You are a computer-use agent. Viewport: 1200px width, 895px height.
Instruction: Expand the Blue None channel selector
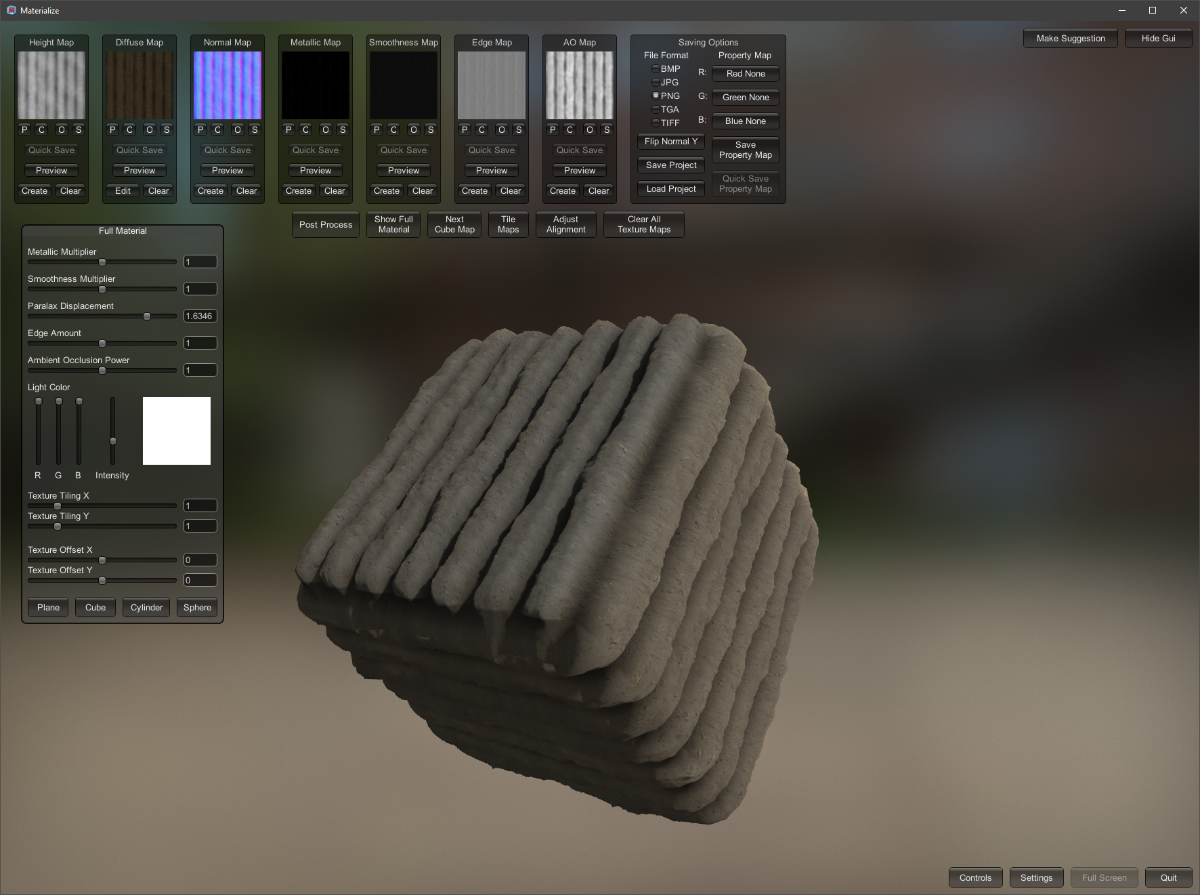pos(745,121)
